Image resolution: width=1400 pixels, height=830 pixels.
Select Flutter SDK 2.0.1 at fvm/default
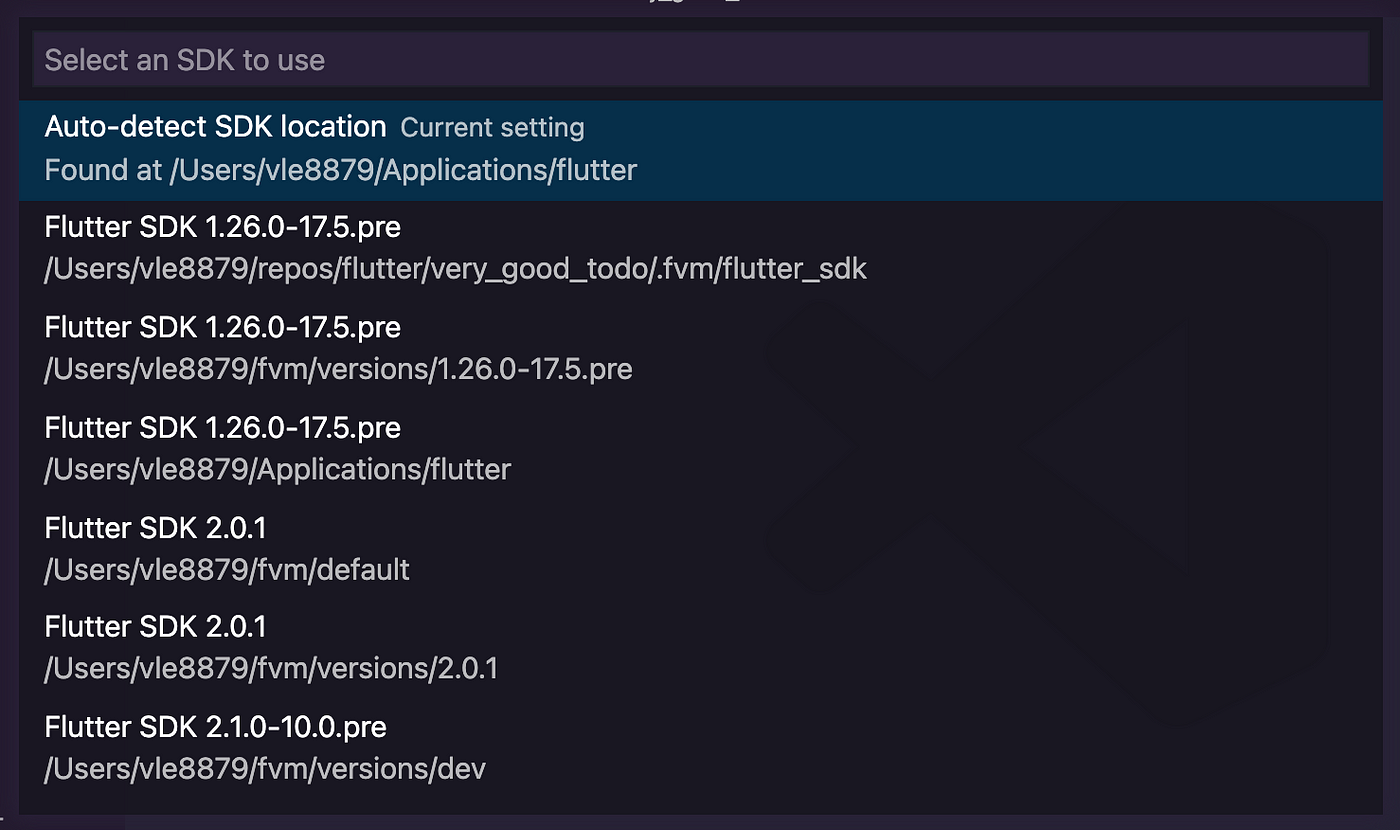(x=700, y=550)
